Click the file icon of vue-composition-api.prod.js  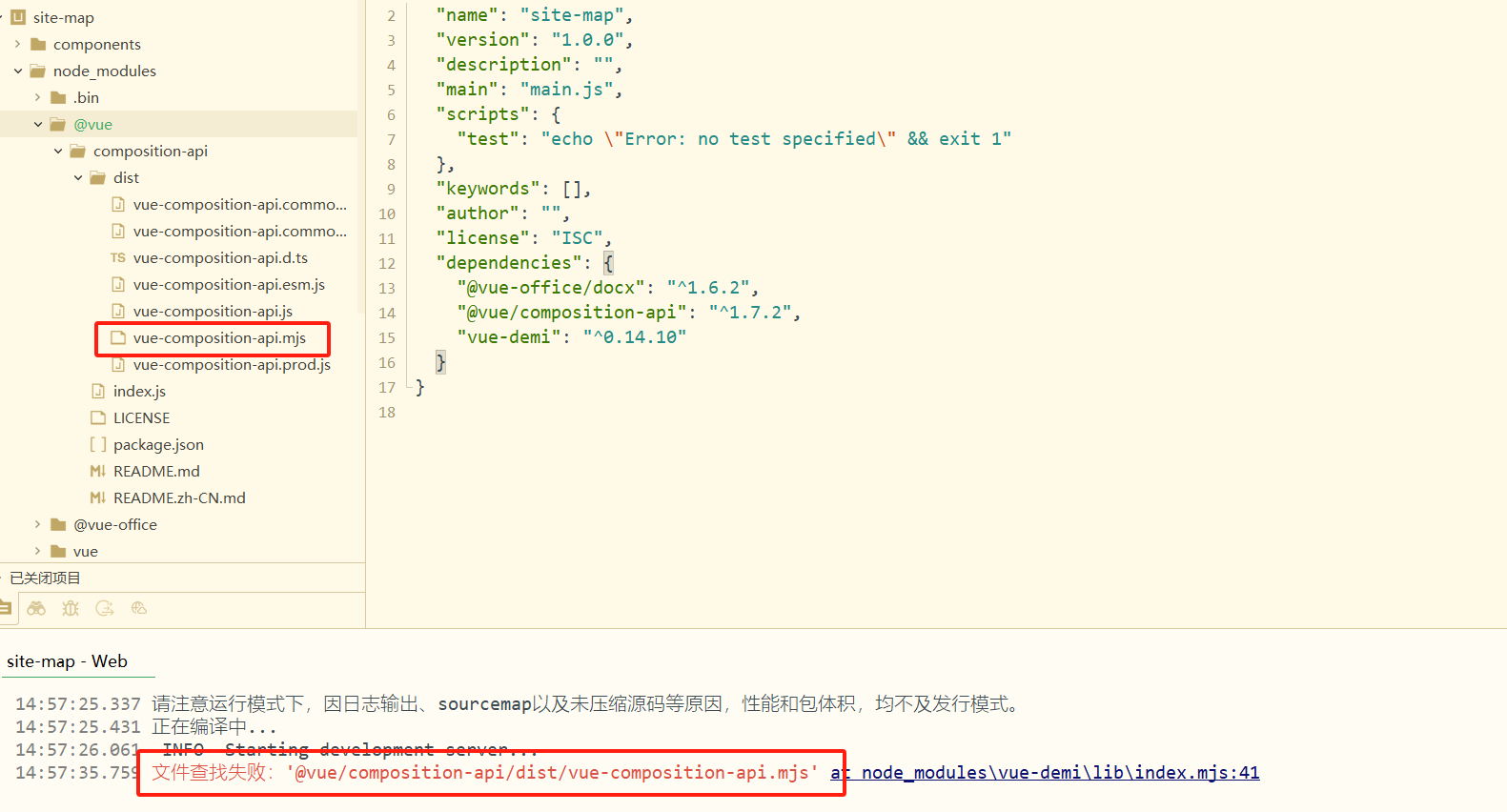tap(118, 364)
